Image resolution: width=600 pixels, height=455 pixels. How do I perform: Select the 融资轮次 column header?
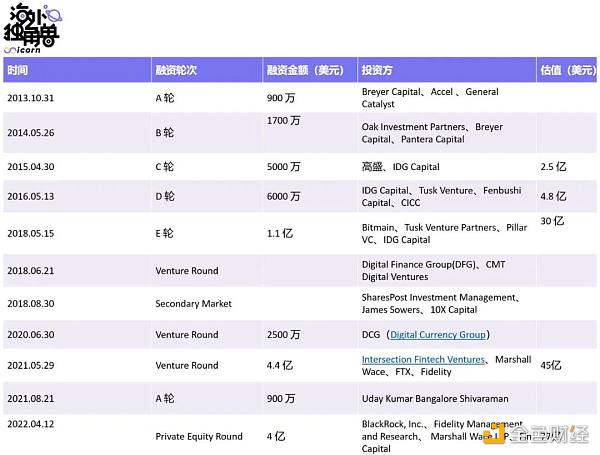point(207,70)
